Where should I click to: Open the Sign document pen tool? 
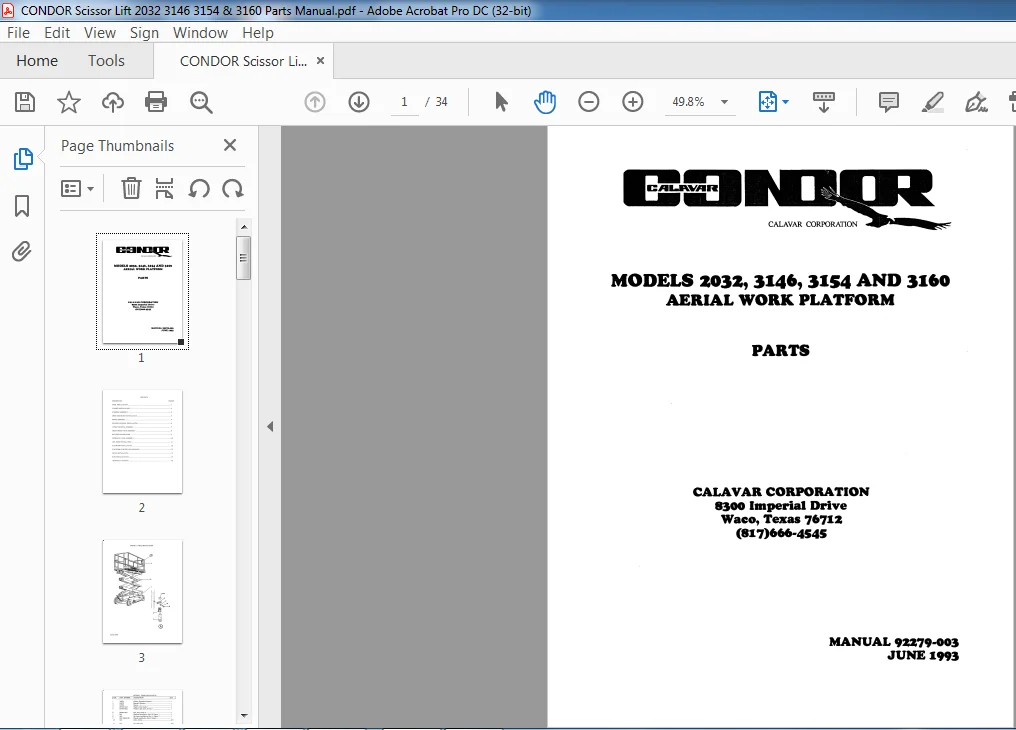[x=976, y=102]
